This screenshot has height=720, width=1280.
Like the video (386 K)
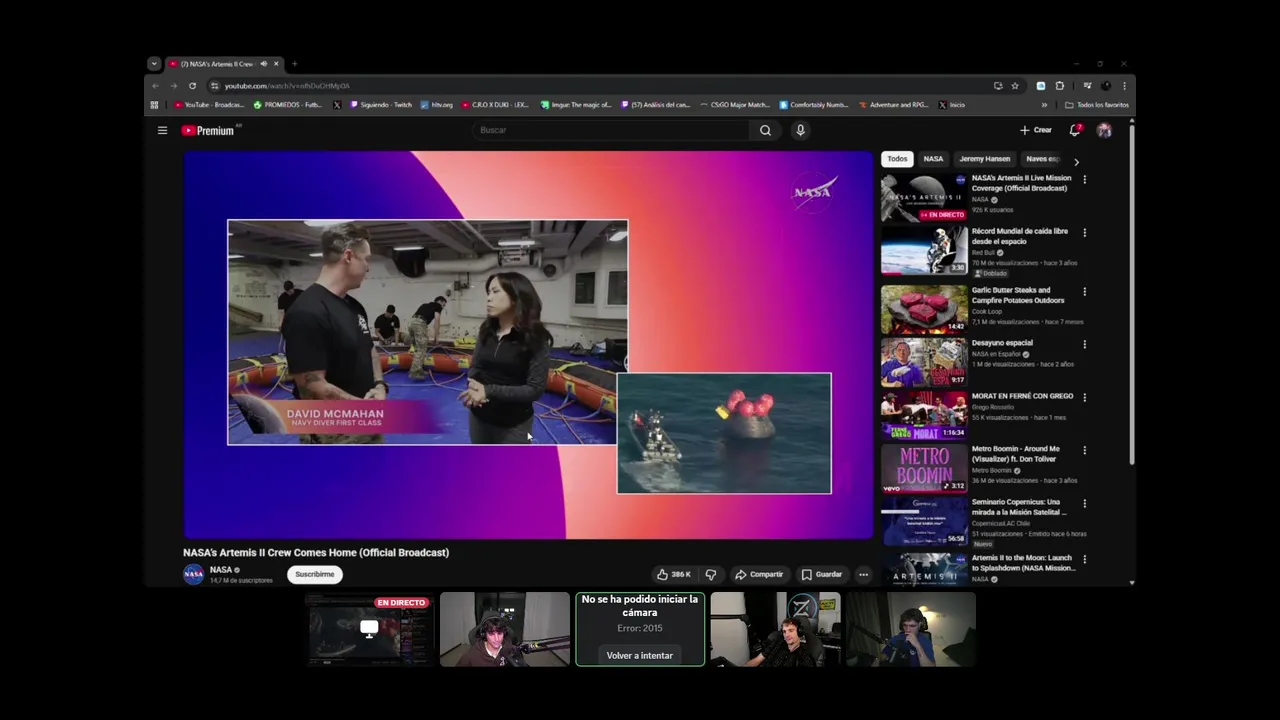click(674, 574)
